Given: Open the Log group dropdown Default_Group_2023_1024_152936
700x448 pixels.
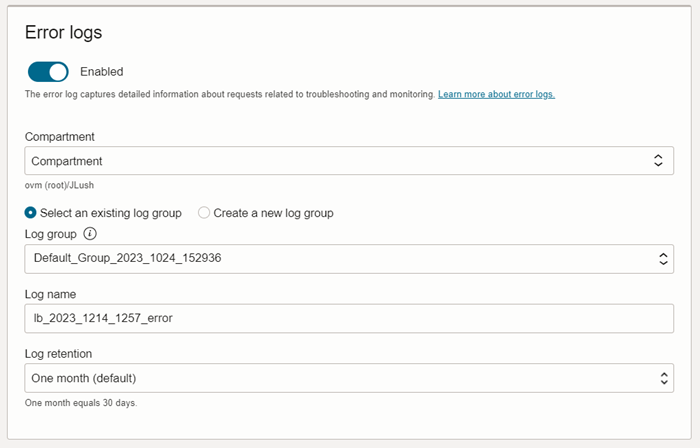Looking at the screenshot, I should tap(349, 259).
